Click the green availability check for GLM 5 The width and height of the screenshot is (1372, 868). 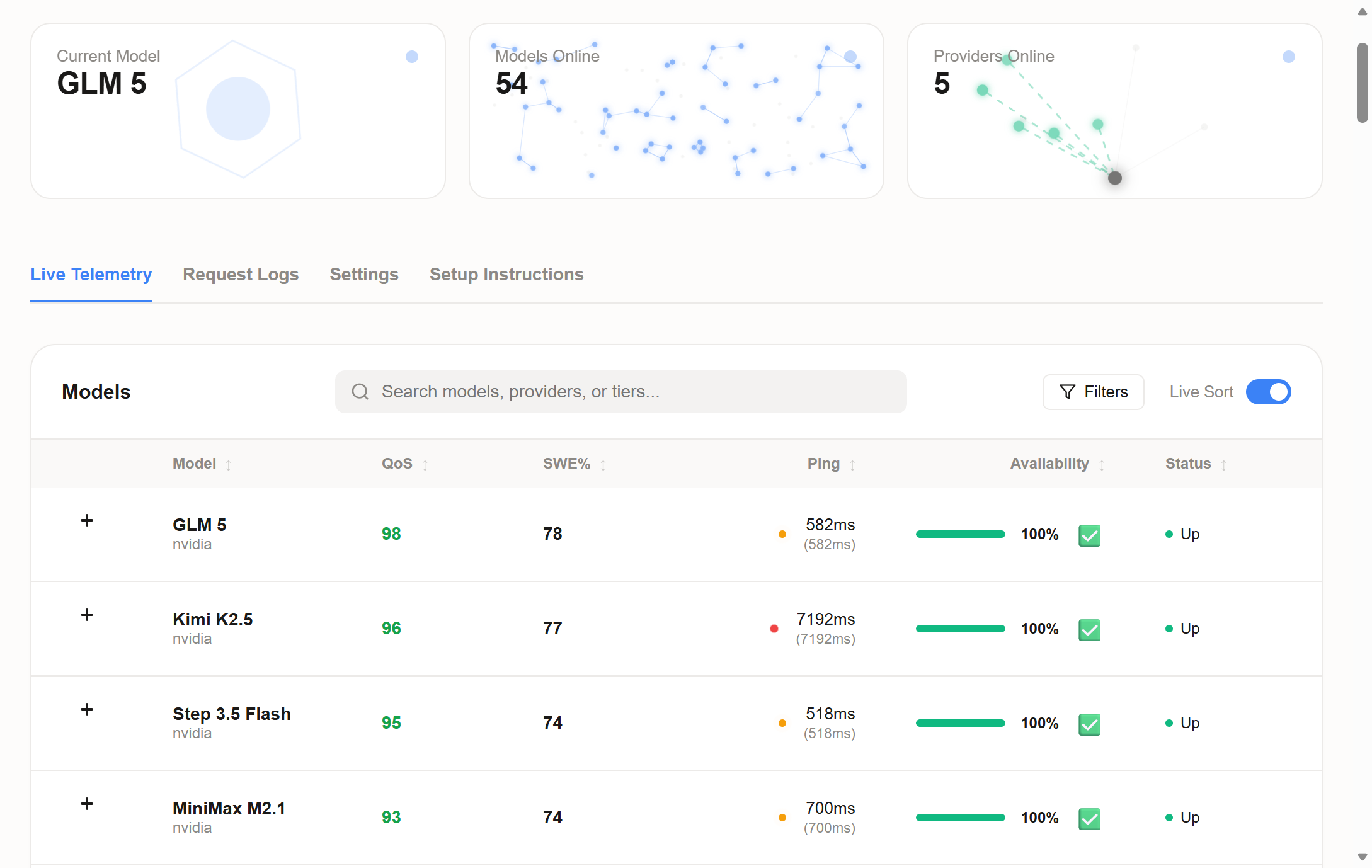(1089, 535)
